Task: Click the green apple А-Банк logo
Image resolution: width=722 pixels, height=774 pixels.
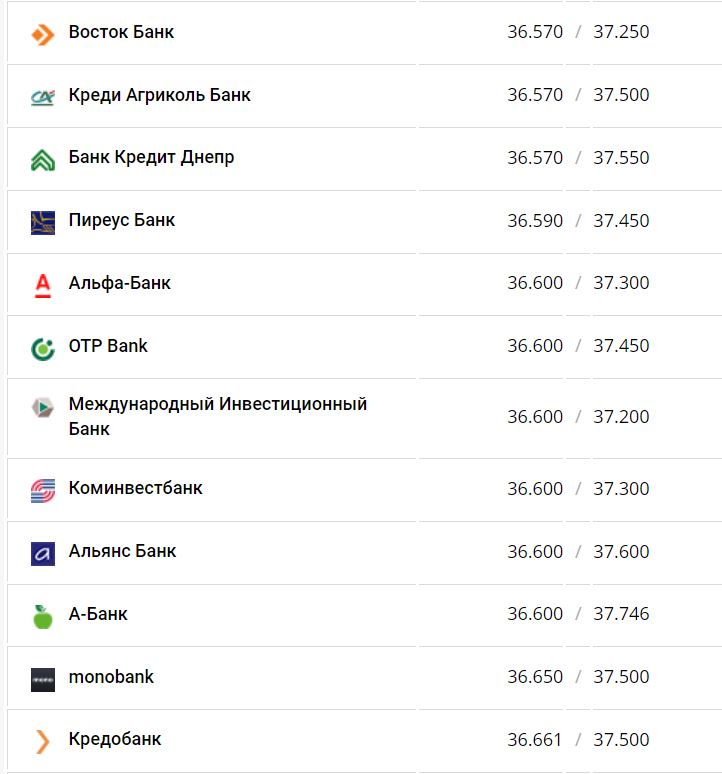Action: [42, 617]
